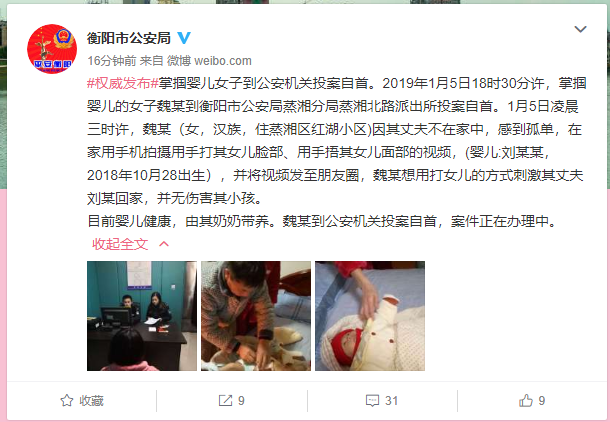Open the post options chevron menu
Image resolution: width=610 pixels, height=422 pixels.
pyautogui.click(x=580, y=29)
